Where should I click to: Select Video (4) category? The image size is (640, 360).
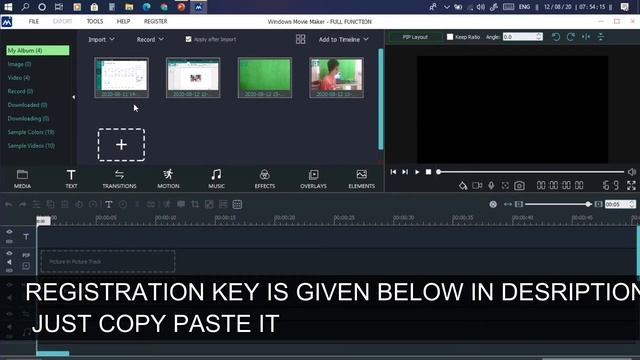click(19, 78)
